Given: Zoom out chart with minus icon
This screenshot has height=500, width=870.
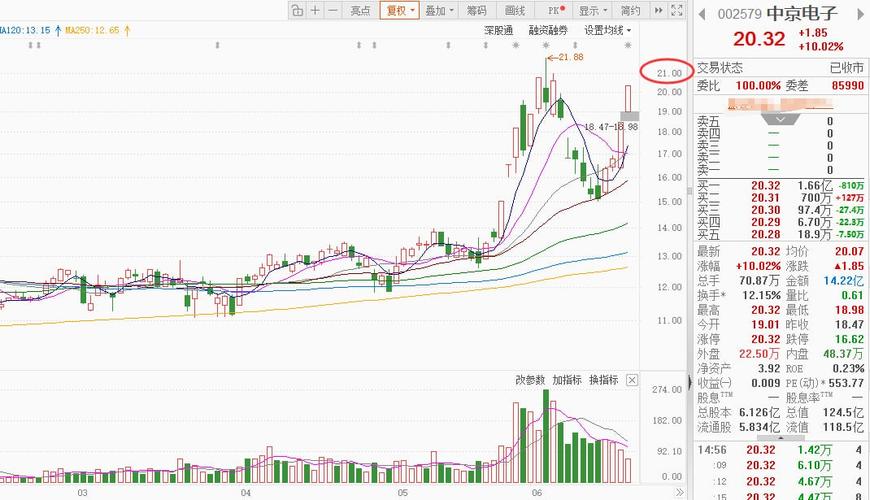Looking at the screenshot, I should tap(333, 10).
